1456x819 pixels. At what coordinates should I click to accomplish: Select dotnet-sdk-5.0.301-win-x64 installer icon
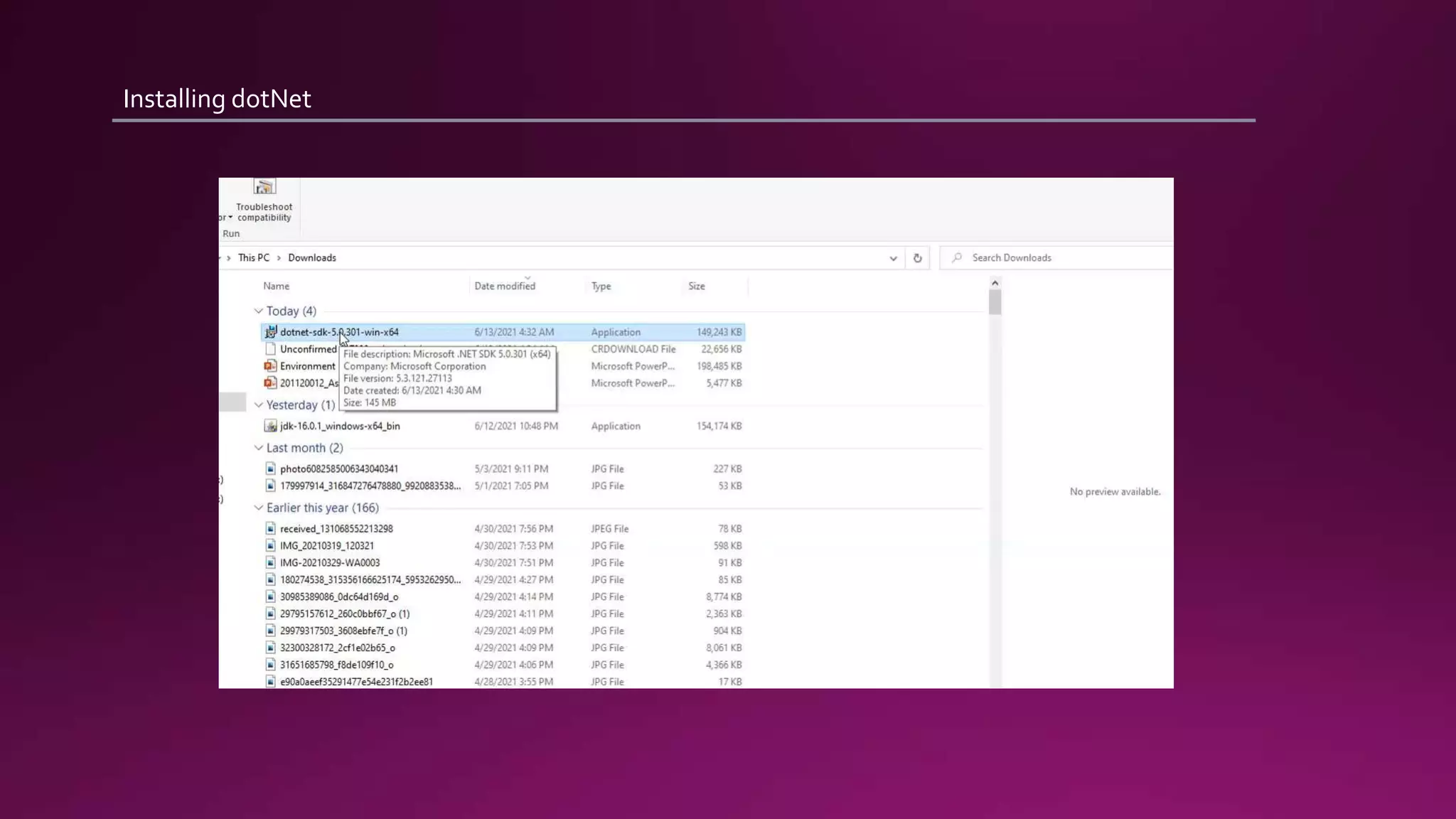point(270,332)
